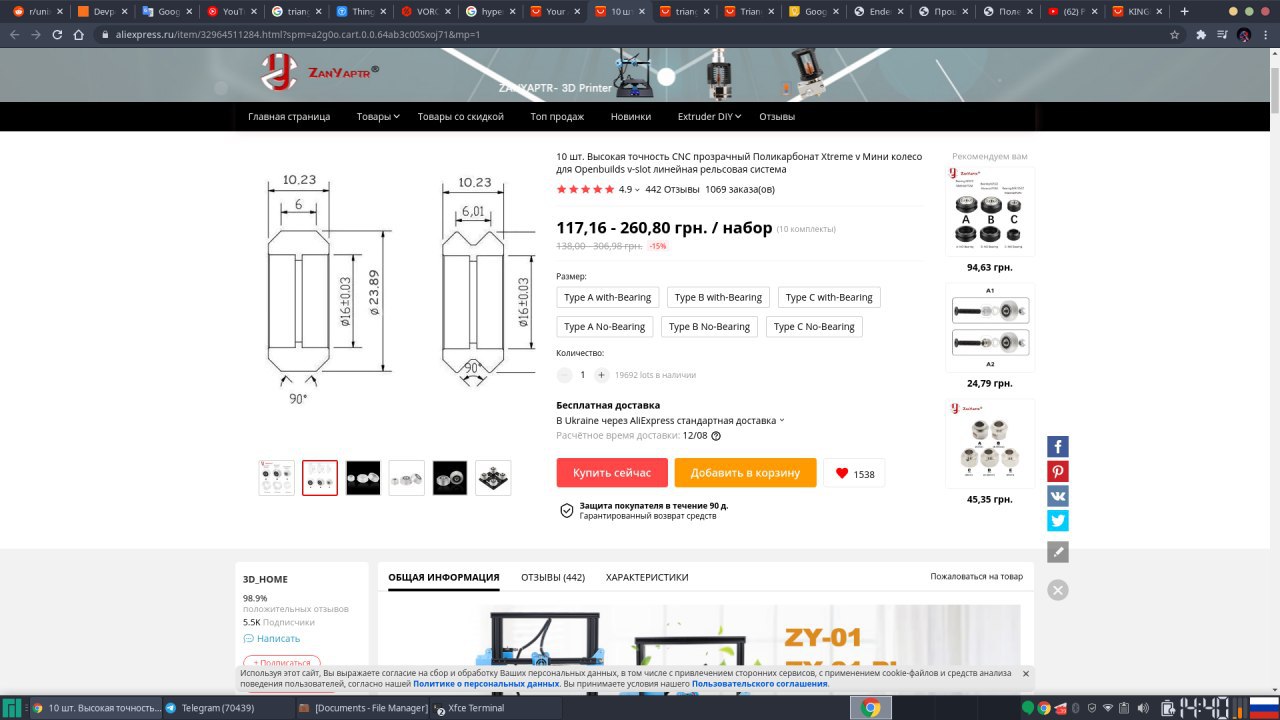Open Товары со скидкой
Image resolution: width=1280 pixels, height=720 pixels.
[460, 117]
